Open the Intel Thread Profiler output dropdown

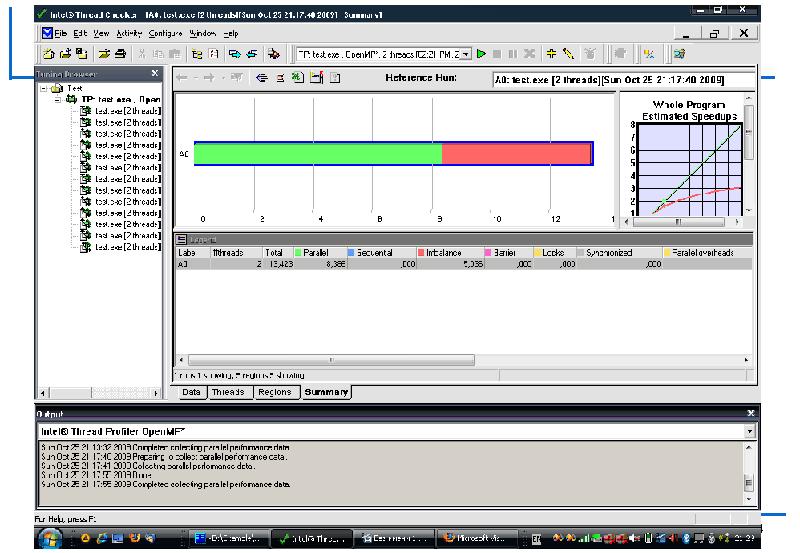coord(750,430)
